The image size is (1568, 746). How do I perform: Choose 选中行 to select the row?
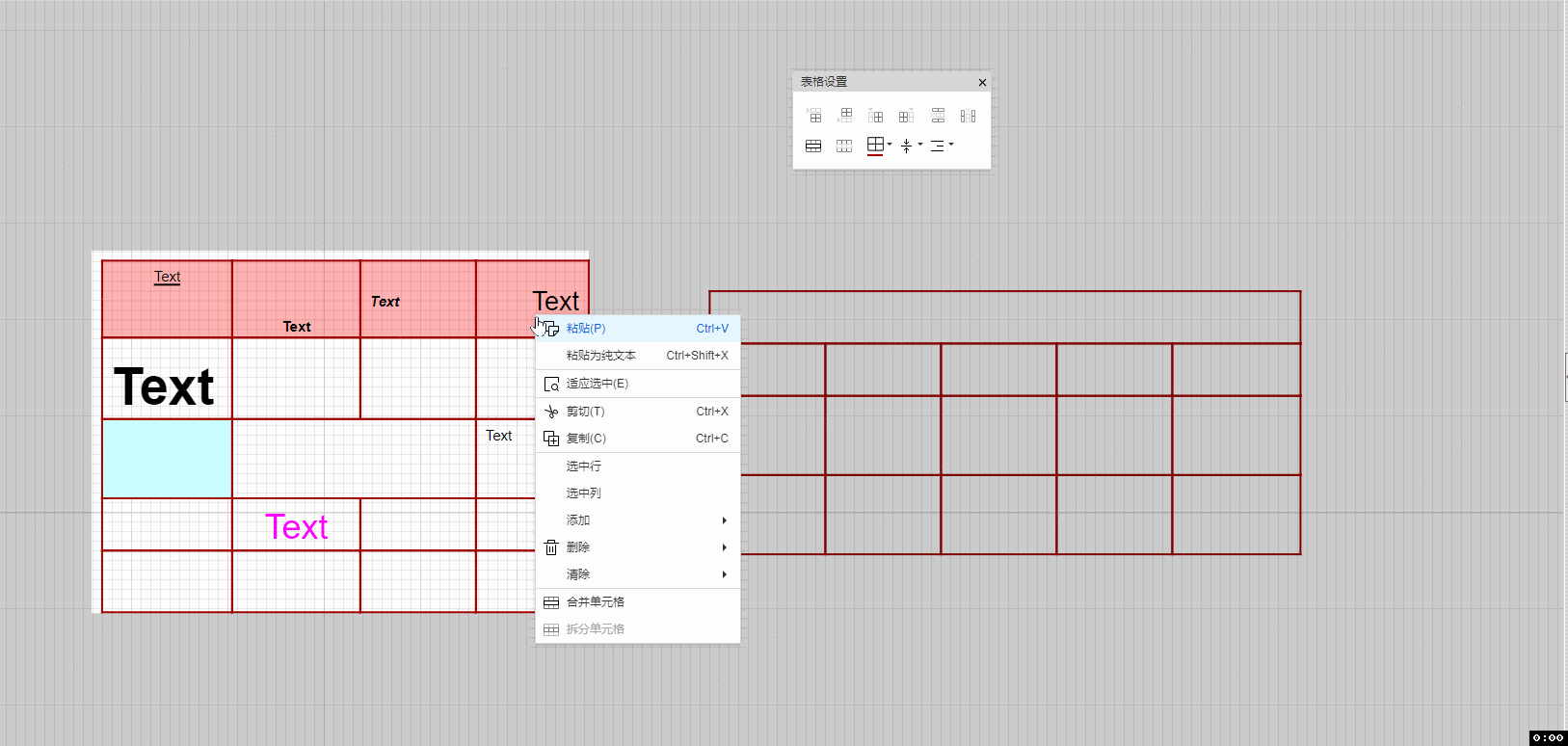[638, 466]
